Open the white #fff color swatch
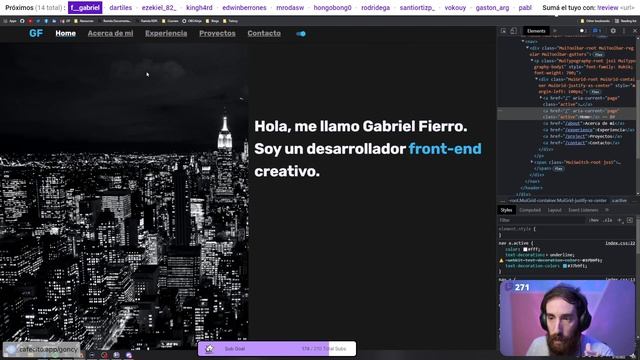 526,249
